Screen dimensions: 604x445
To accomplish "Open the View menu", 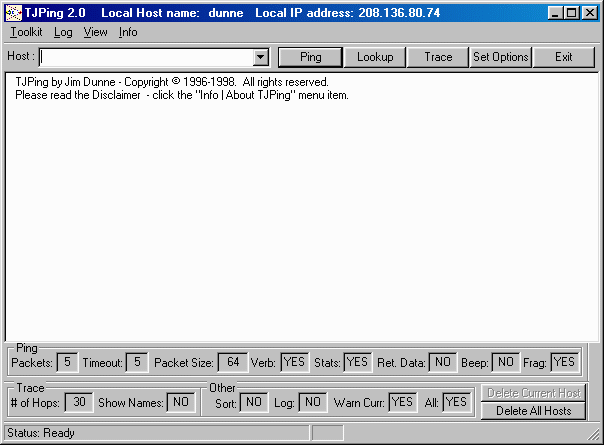I will coord(96,32).
